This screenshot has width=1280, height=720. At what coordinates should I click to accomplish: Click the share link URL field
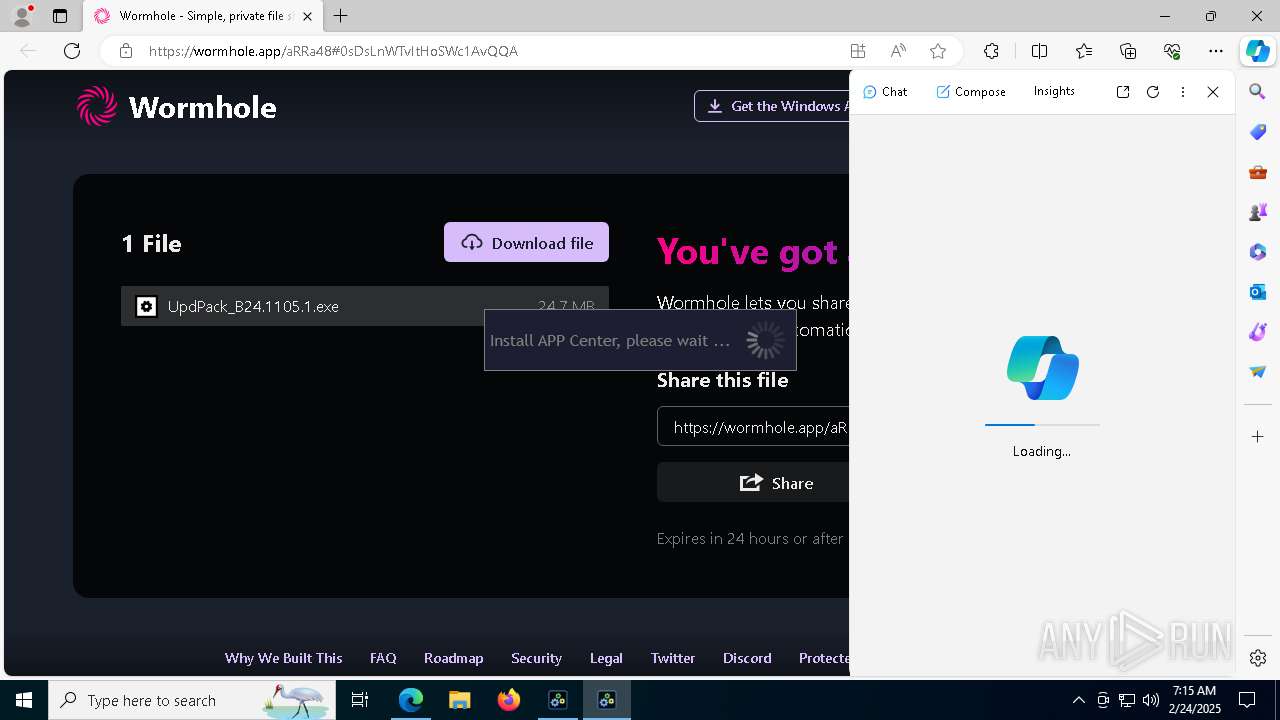(x=753, y=427)
